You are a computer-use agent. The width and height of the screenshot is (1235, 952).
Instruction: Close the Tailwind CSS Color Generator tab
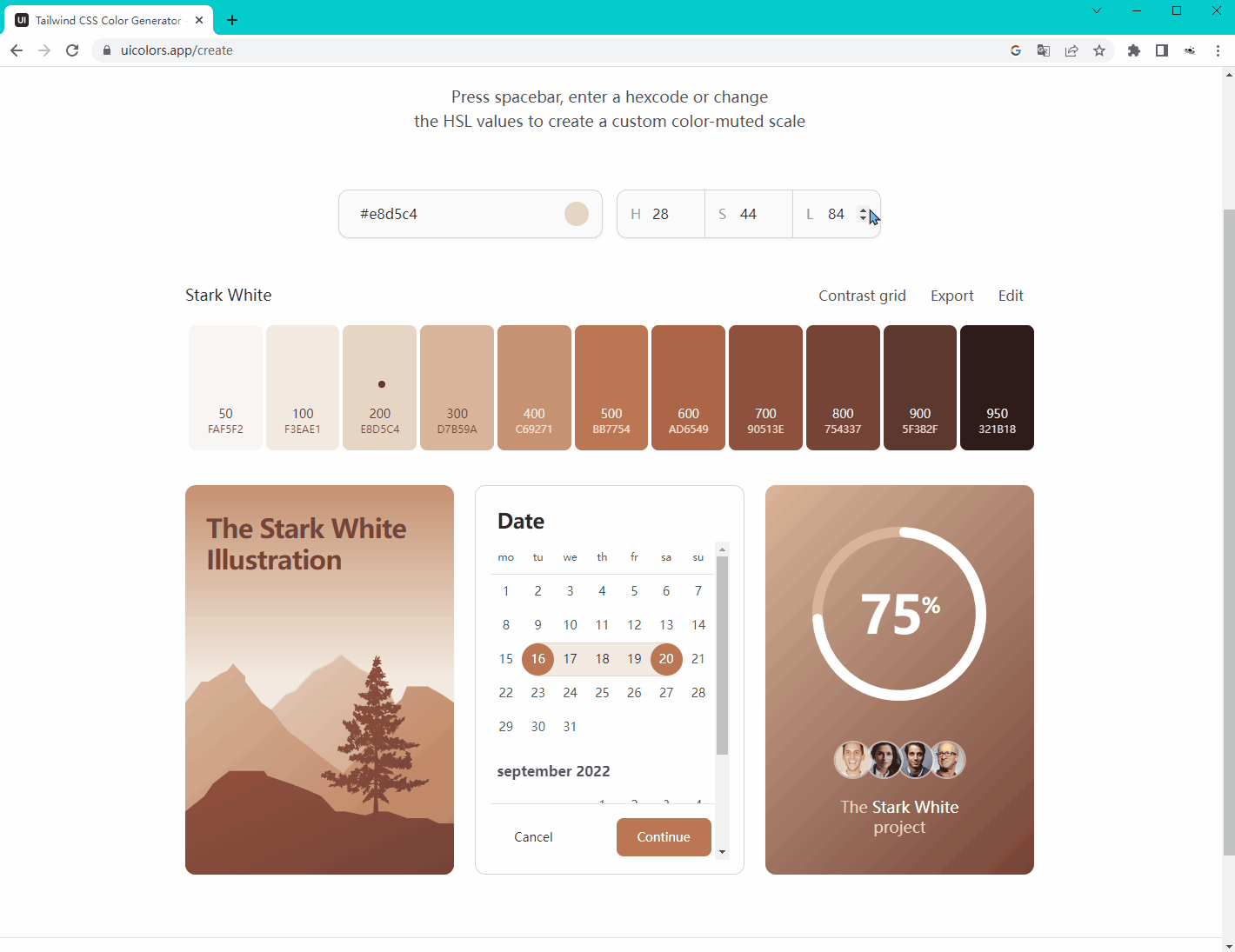click(199, 20)
